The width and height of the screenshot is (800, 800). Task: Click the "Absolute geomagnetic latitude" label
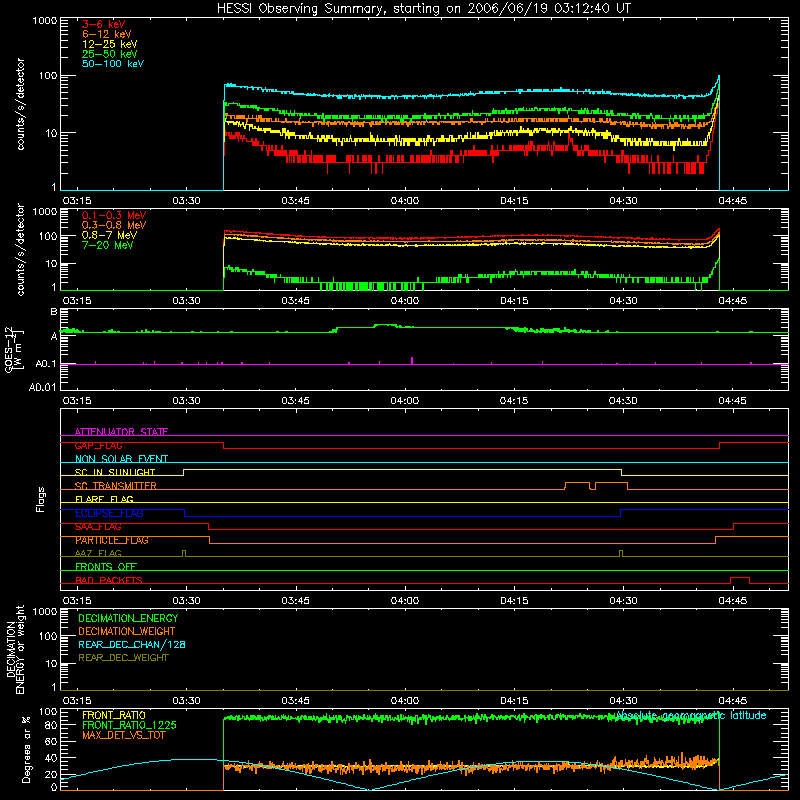click(x=691, y=715)
